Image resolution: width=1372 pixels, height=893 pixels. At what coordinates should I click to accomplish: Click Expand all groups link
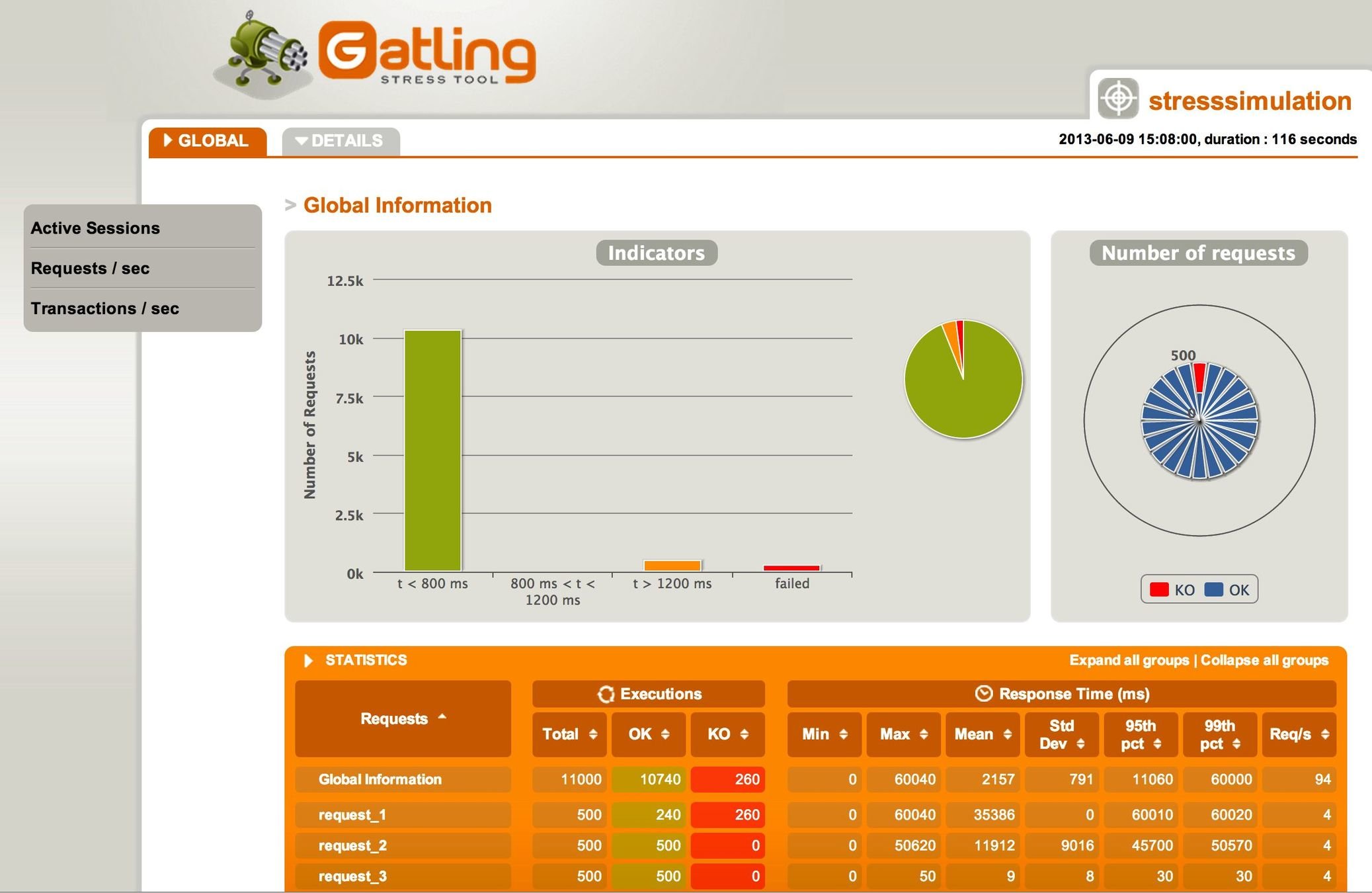click(x=1129, y=660)
